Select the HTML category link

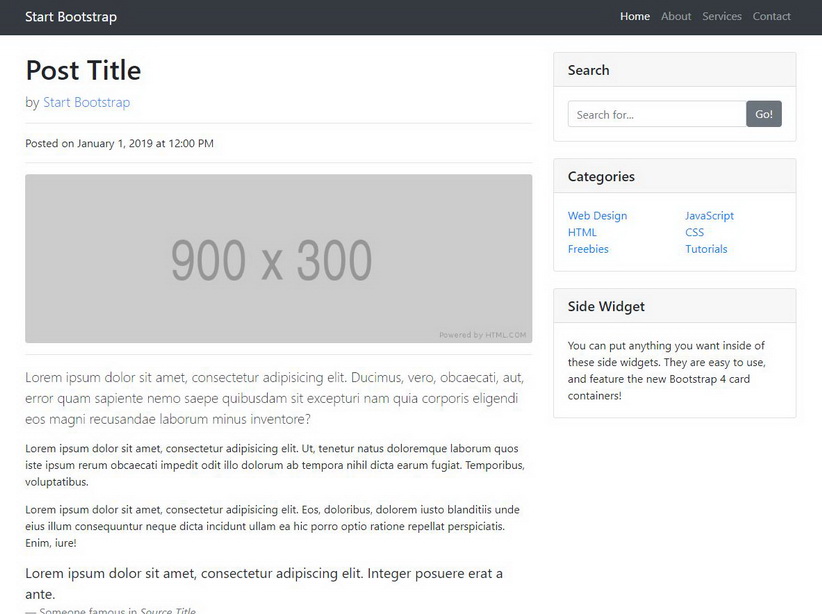582,233
